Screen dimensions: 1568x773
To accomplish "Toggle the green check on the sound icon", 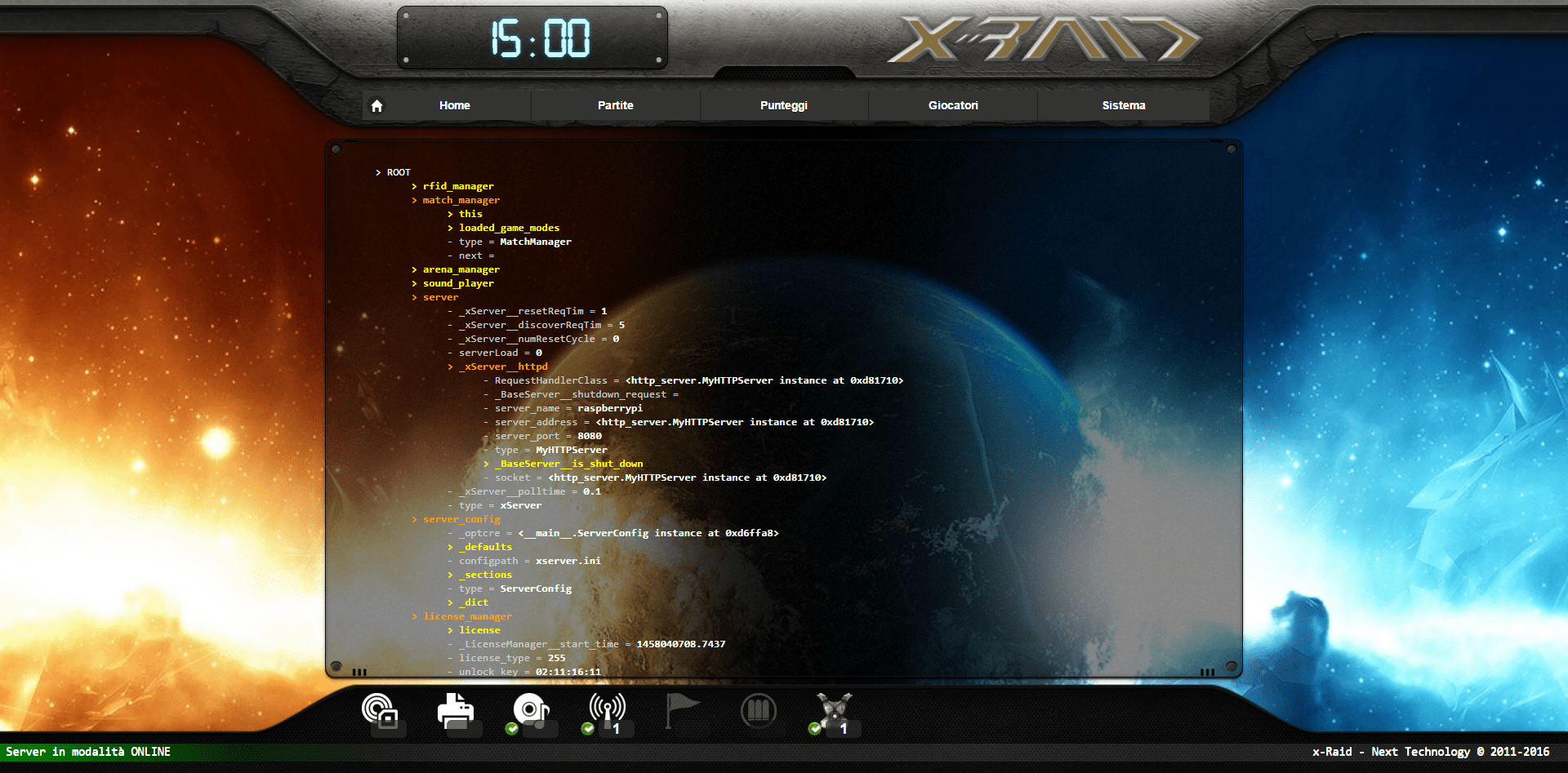I will coord(512,730).
